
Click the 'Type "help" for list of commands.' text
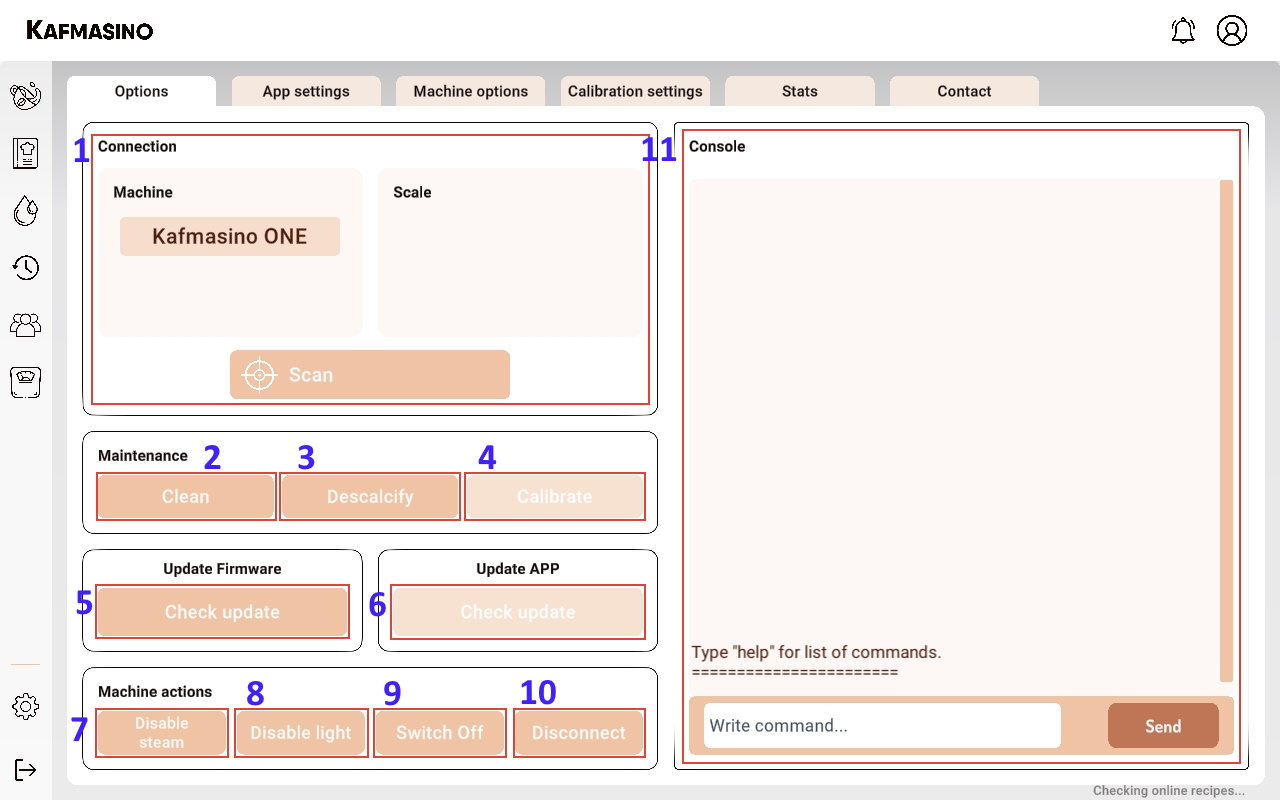[x=816, y=652]
